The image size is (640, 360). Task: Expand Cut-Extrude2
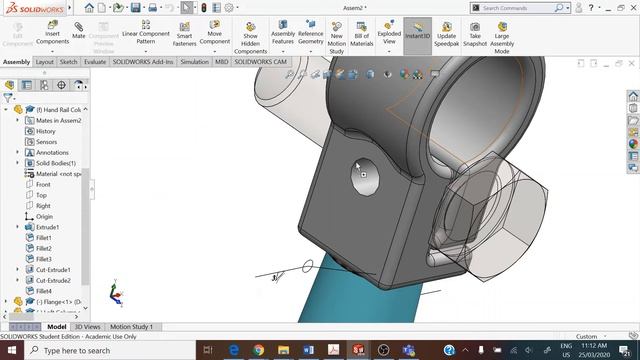(x=17, y=280)
